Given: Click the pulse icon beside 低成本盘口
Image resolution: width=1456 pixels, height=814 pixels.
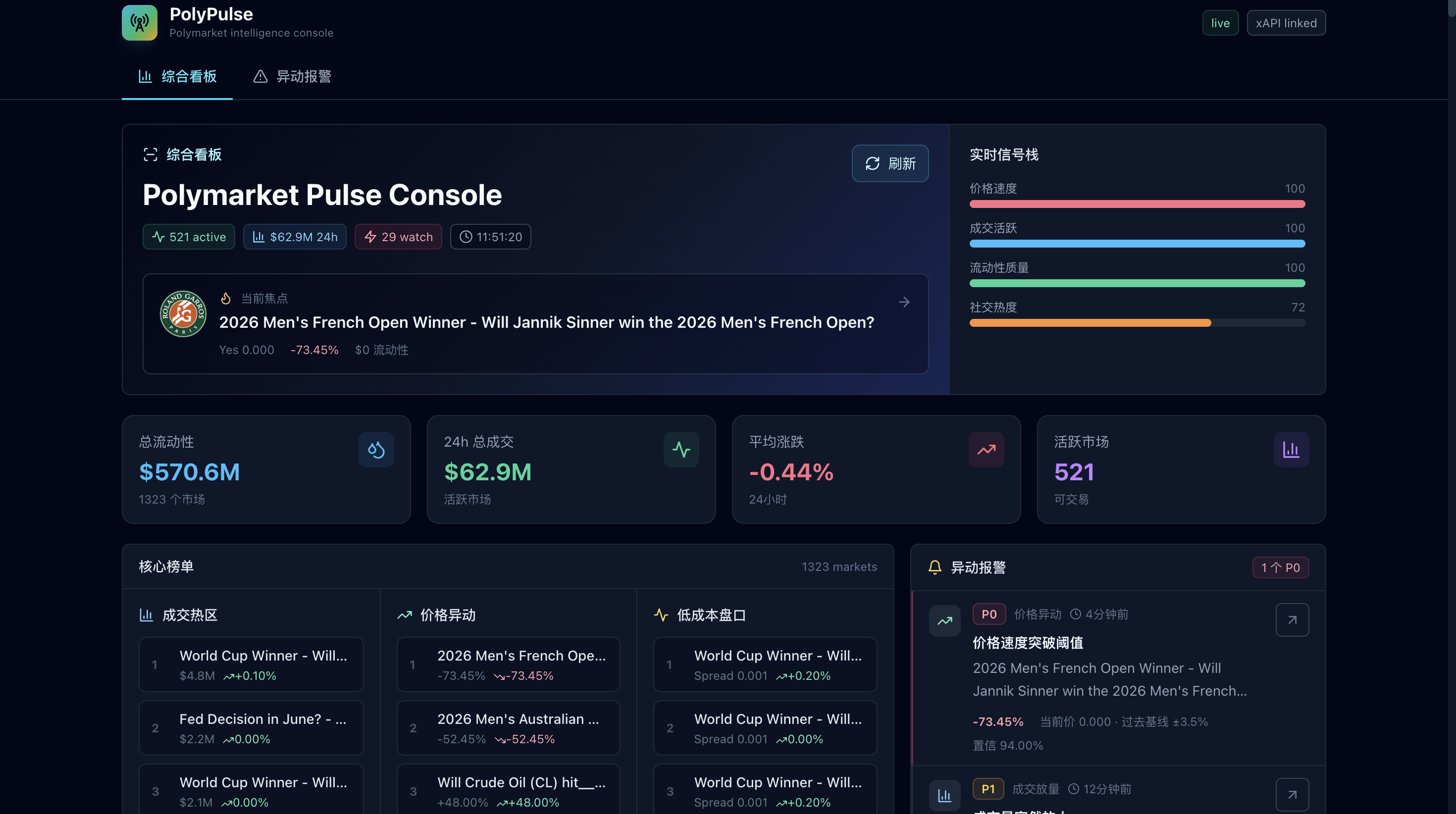Looking at the screenshot, I should (661, 615).
